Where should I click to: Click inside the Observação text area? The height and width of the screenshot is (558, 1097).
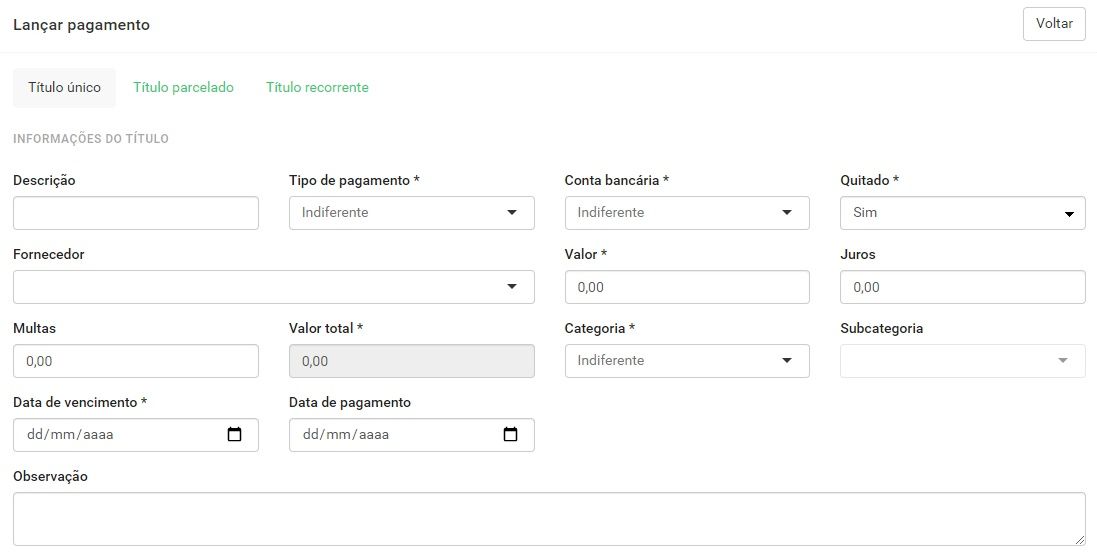[x=549, y=519]
